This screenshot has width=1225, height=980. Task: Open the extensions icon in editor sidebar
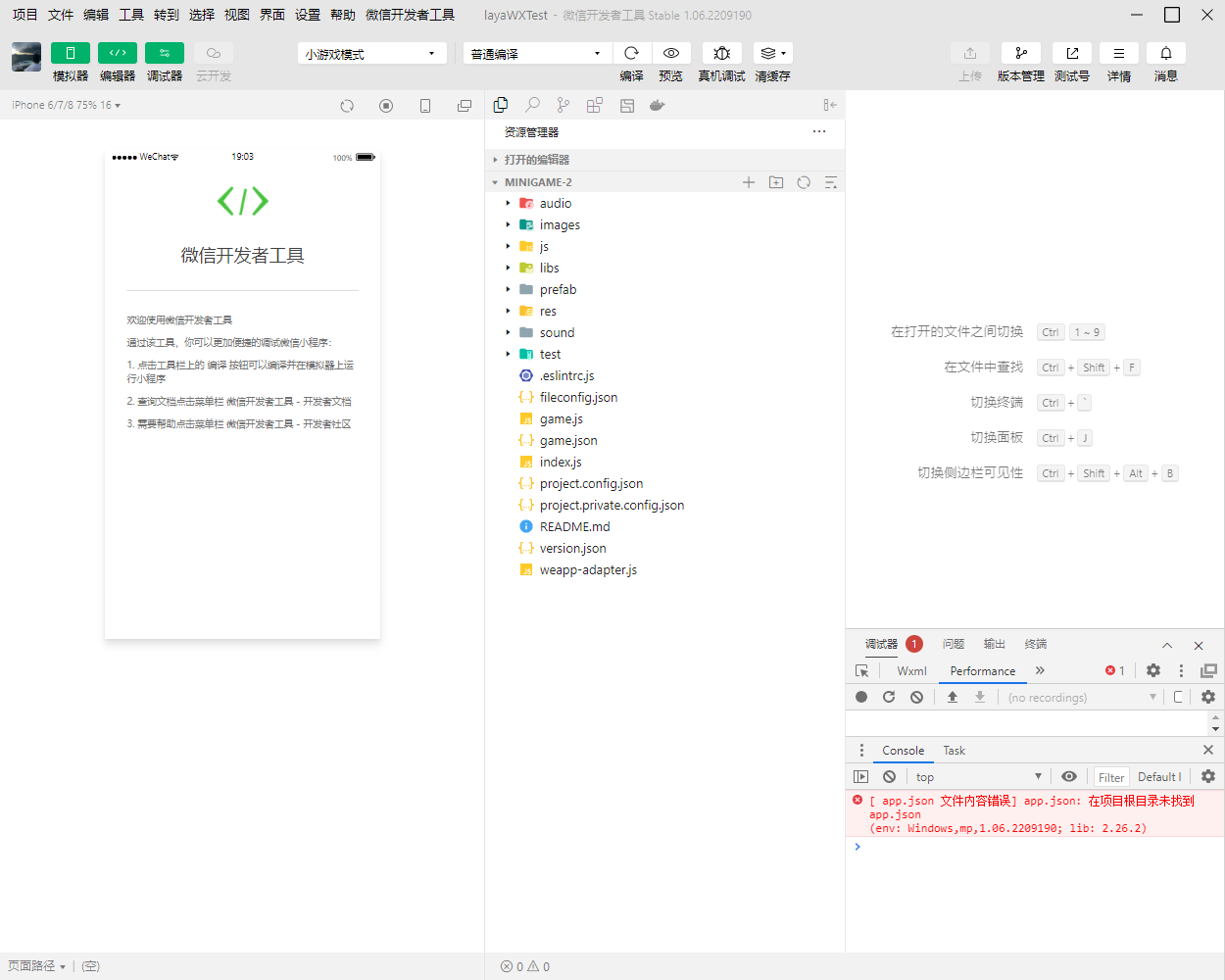(595, 105)
